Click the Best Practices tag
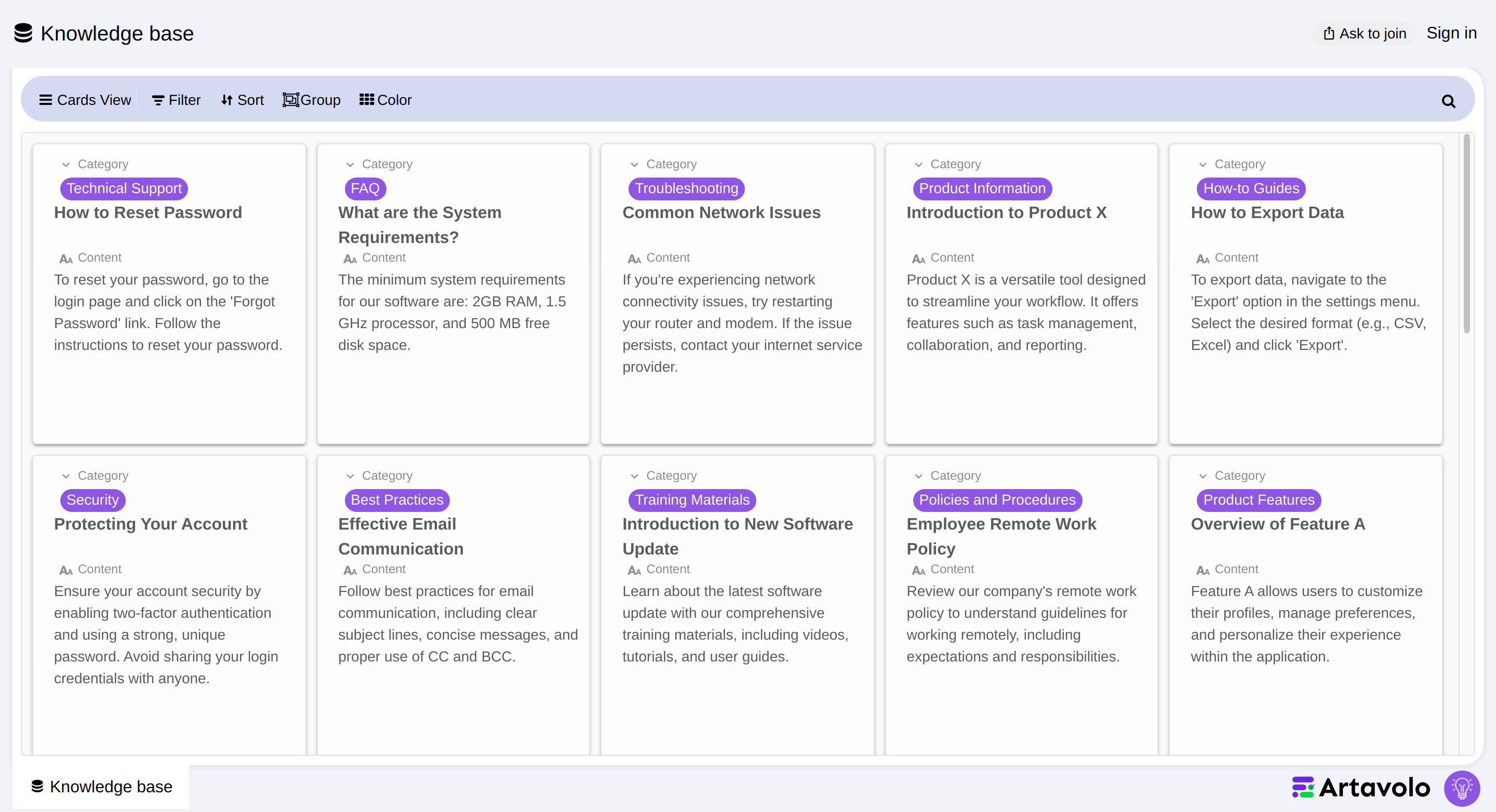The image size is (1496, 812). (x=397, y=500)
